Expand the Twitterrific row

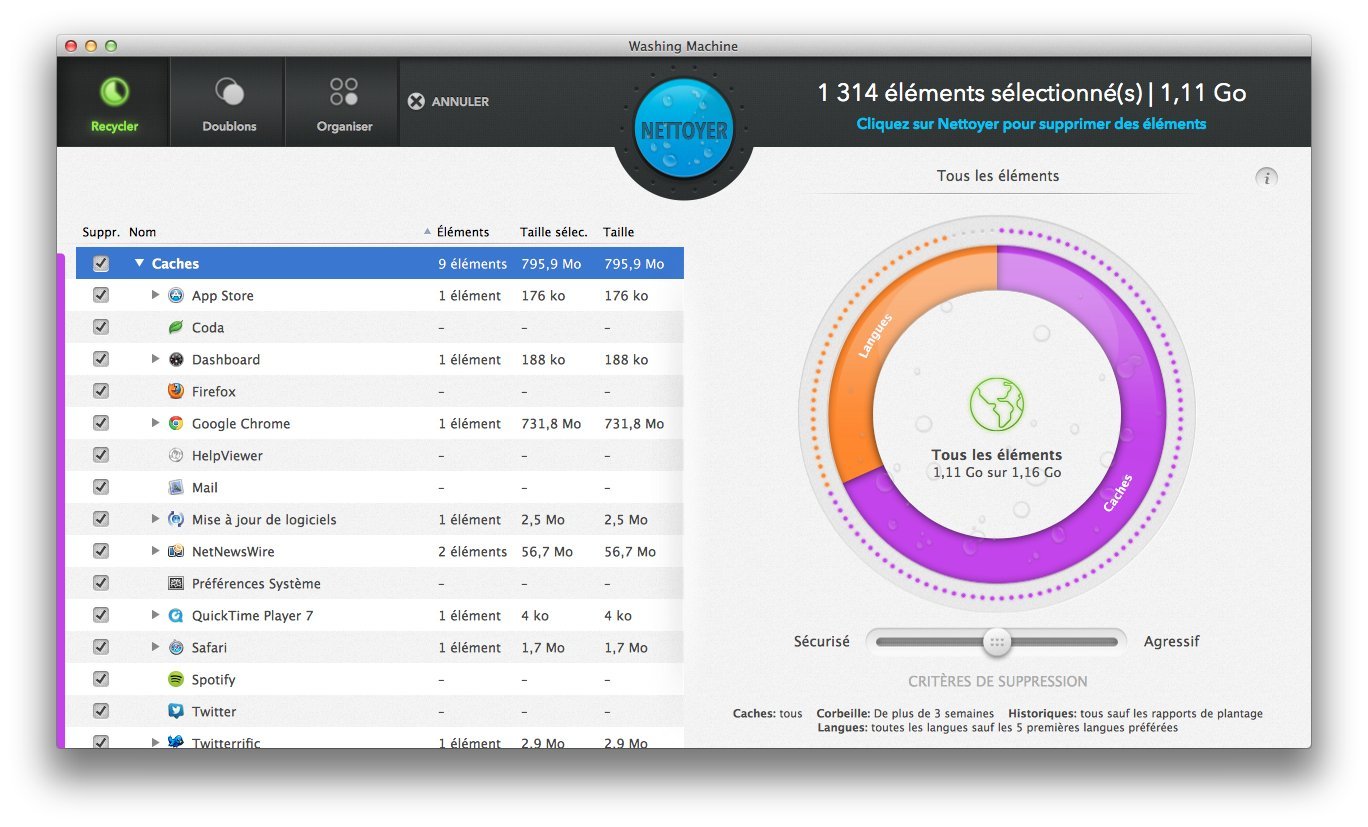pyautogui.click(x=155, y=742)
